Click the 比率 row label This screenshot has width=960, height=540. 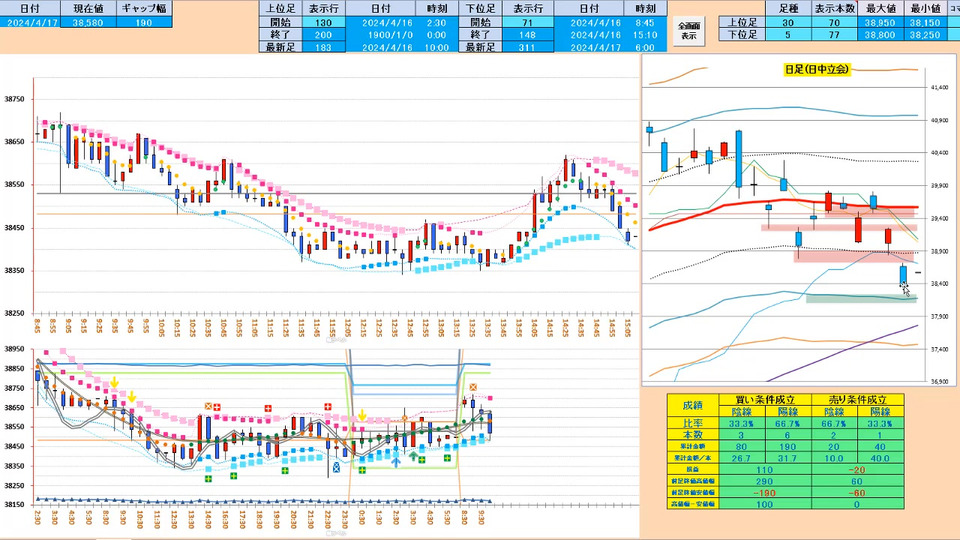point(692,423)
